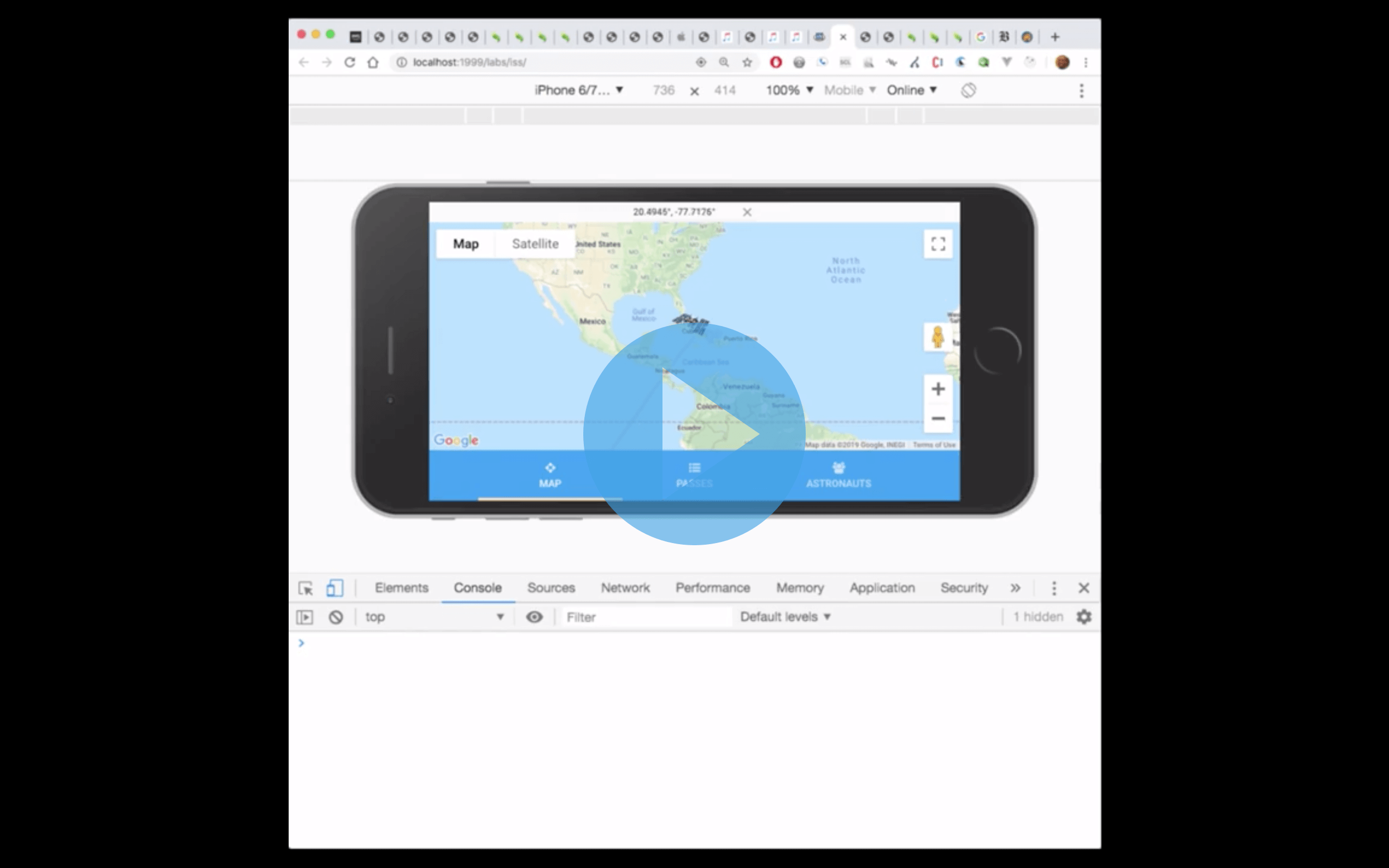
Task: Show the console sidebar
Action: pos(305,617)
